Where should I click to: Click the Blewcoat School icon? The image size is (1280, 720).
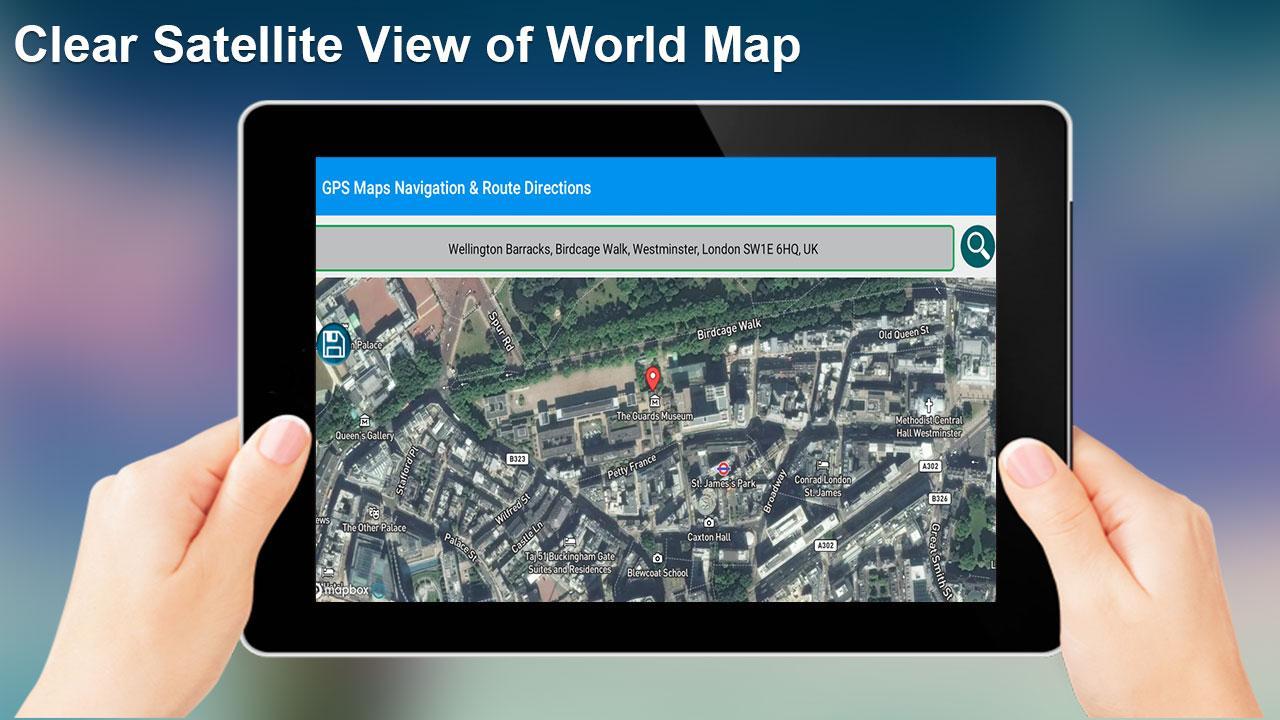click(x=657, y=559)
